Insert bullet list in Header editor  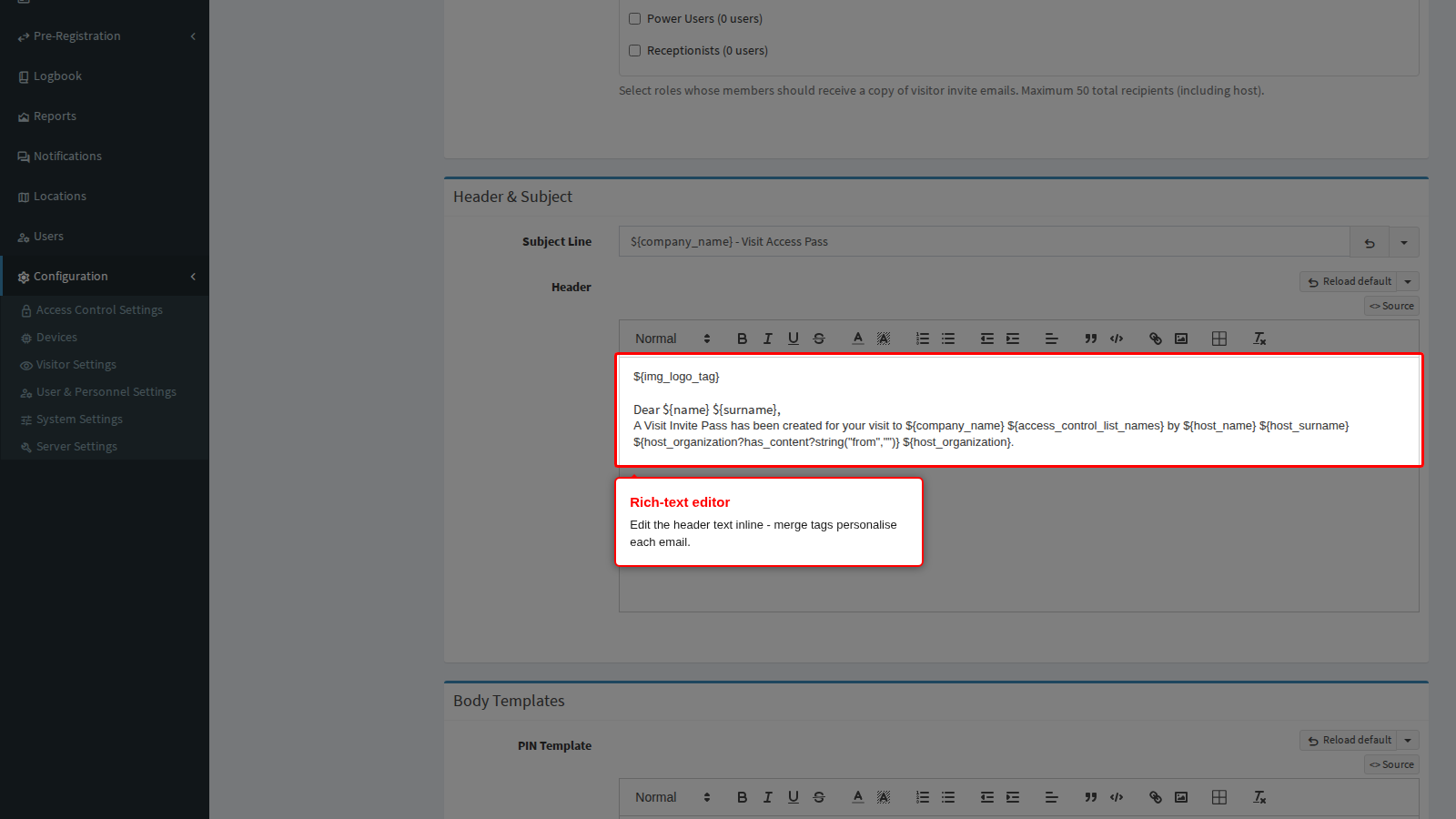coord(947,339)
